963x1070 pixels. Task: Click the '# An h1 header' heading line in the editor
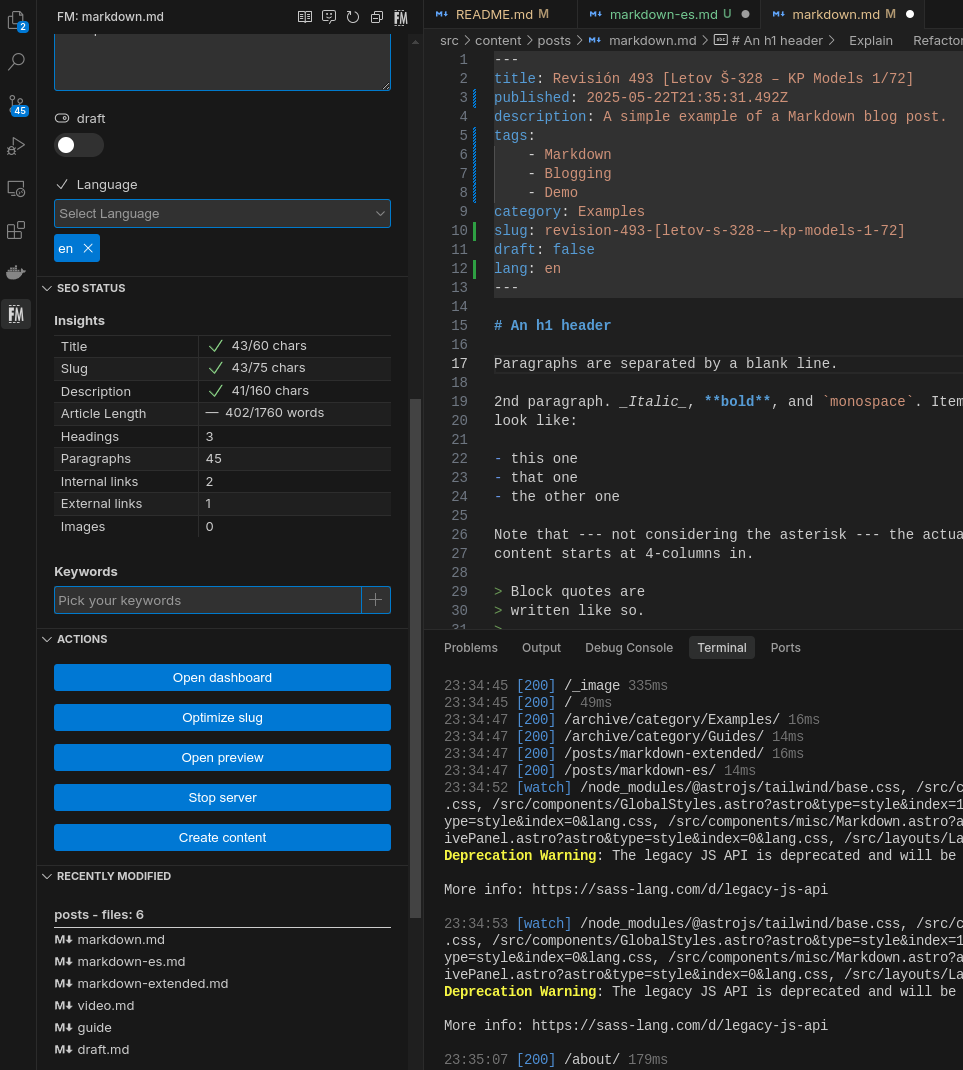pyautogui.click(x=552, y=326)
